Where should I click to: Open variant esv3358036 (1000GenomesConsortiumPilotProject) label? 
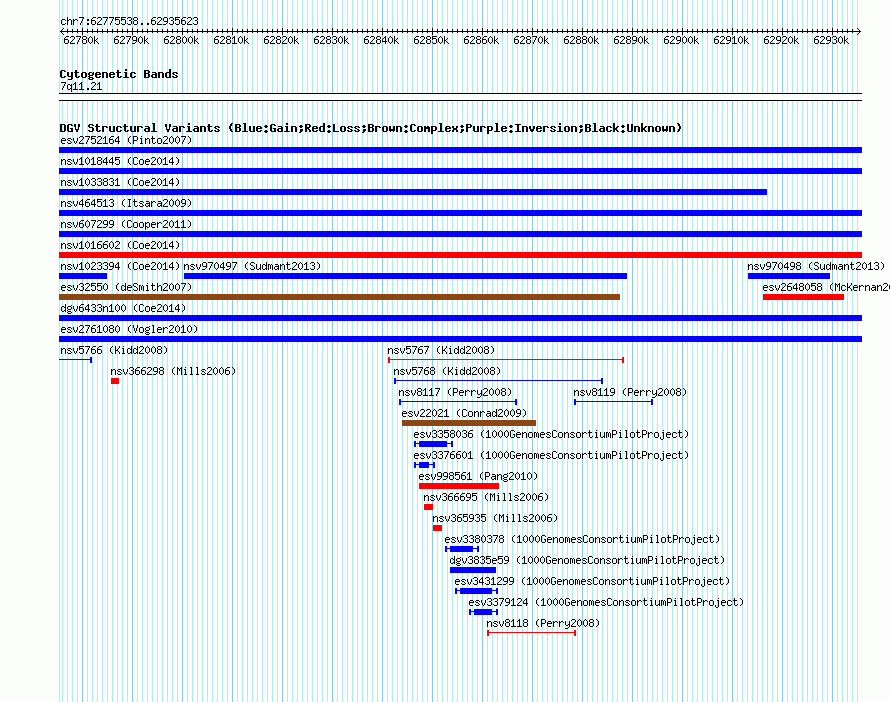click(551, 434)
